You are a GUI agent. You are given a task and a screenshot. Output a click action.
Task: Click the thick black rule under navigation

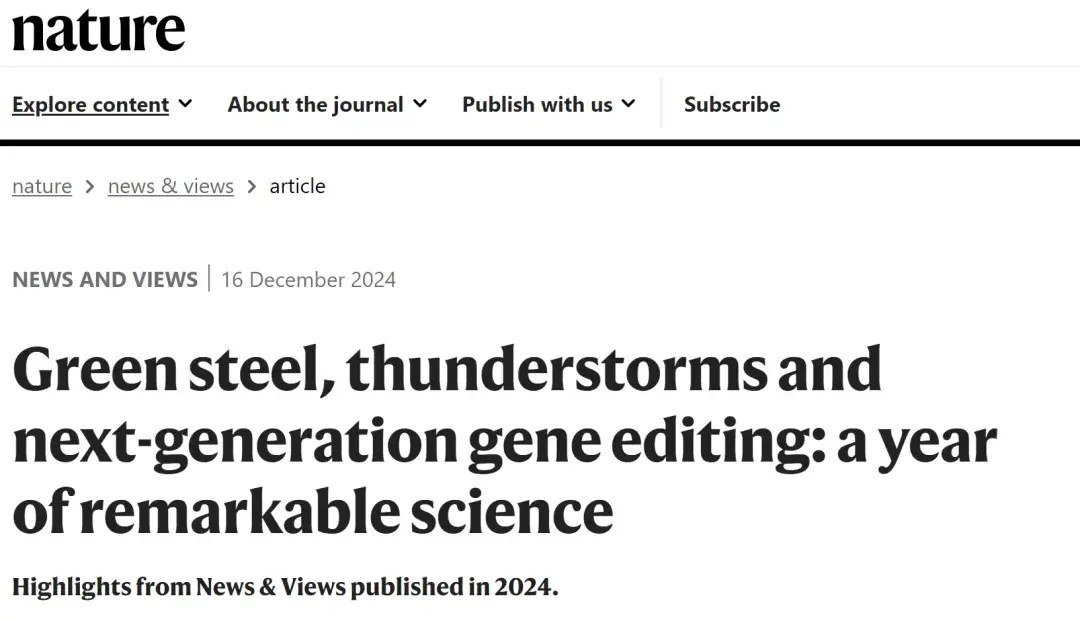540,143
